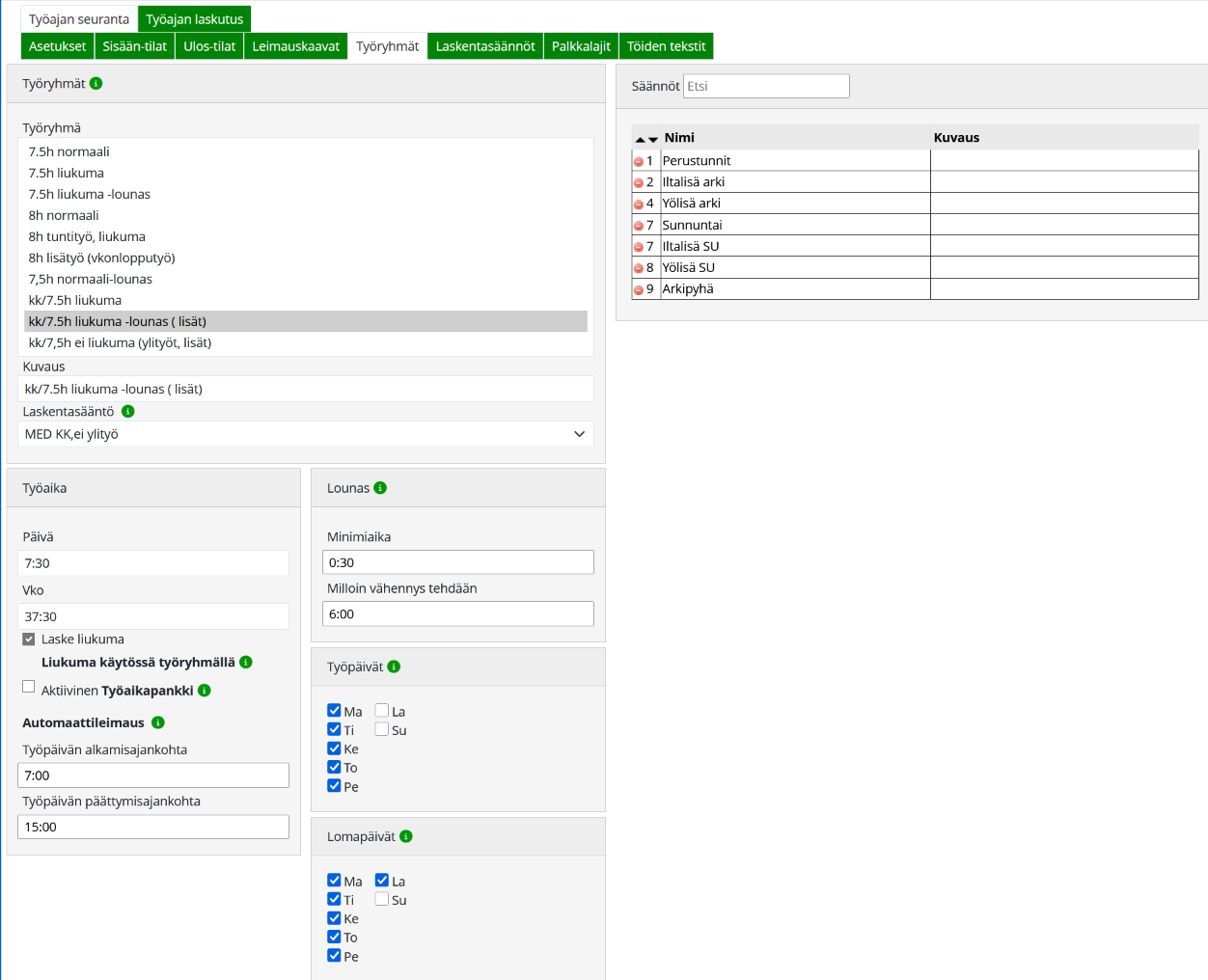The width and height of the screenshot is (1208, 980).
Task: Enable the Aktiivinen Työaikapankki checkbox
Action: pos(29,687)
